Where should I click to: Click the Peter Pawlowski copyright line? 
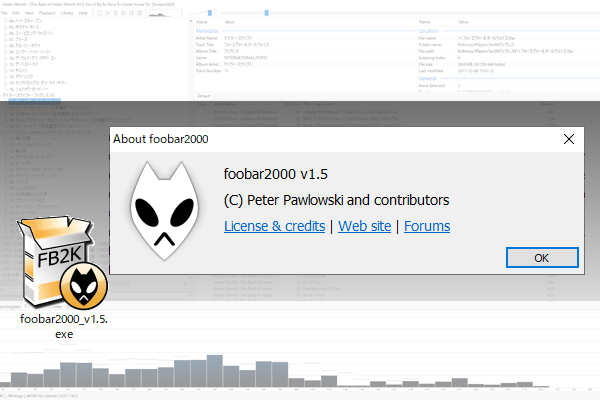(x=336, y=200)
